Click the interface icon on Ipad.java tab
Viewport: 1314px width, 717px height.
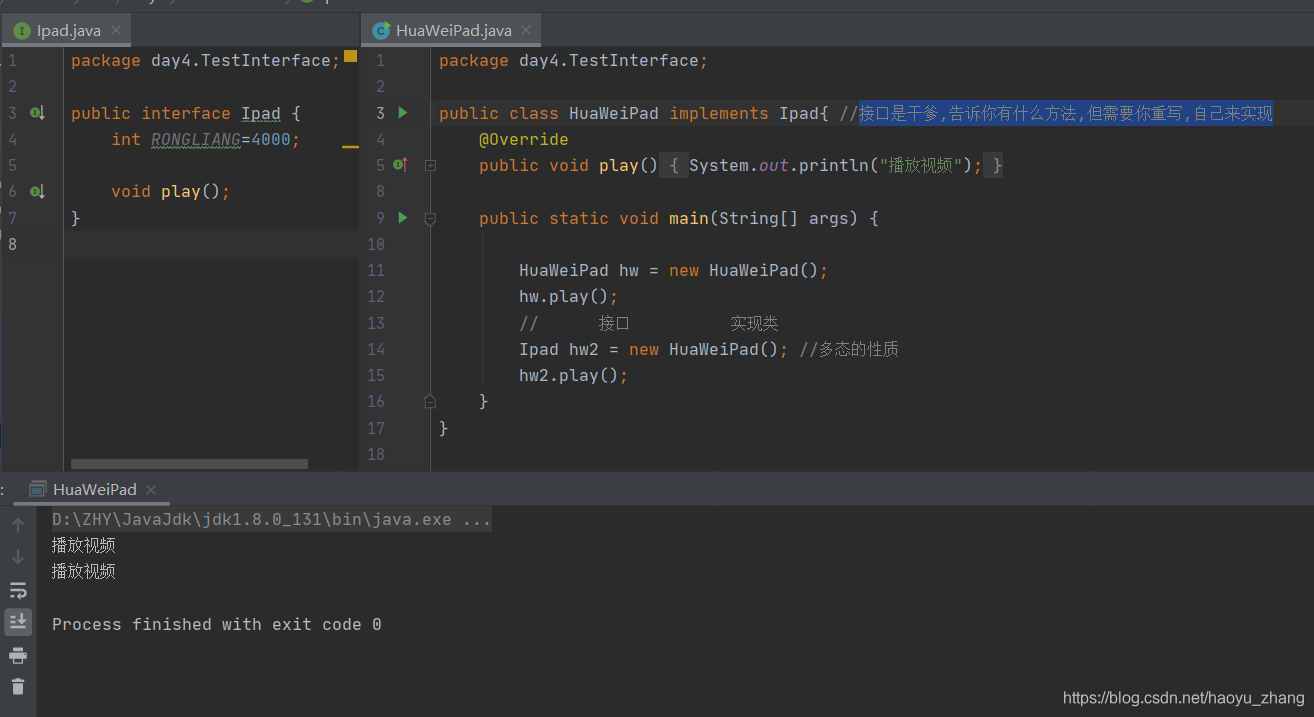tap(21, 31)
